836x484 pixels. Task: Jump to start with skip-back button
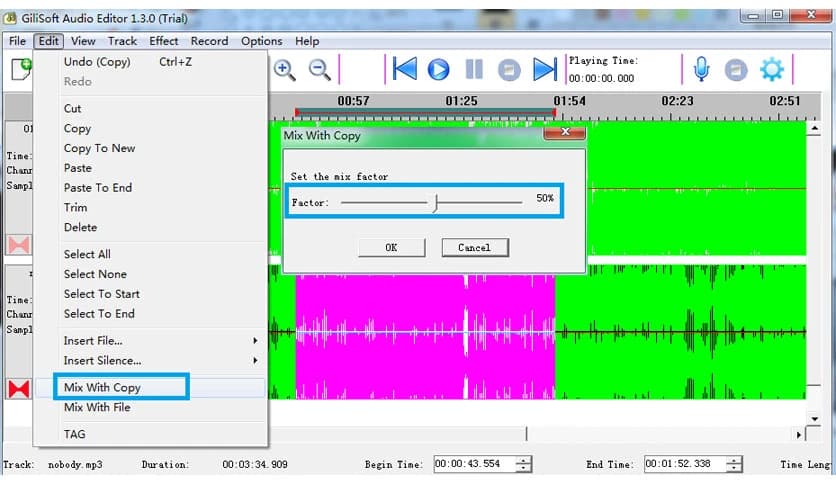[x=405, y=69]
